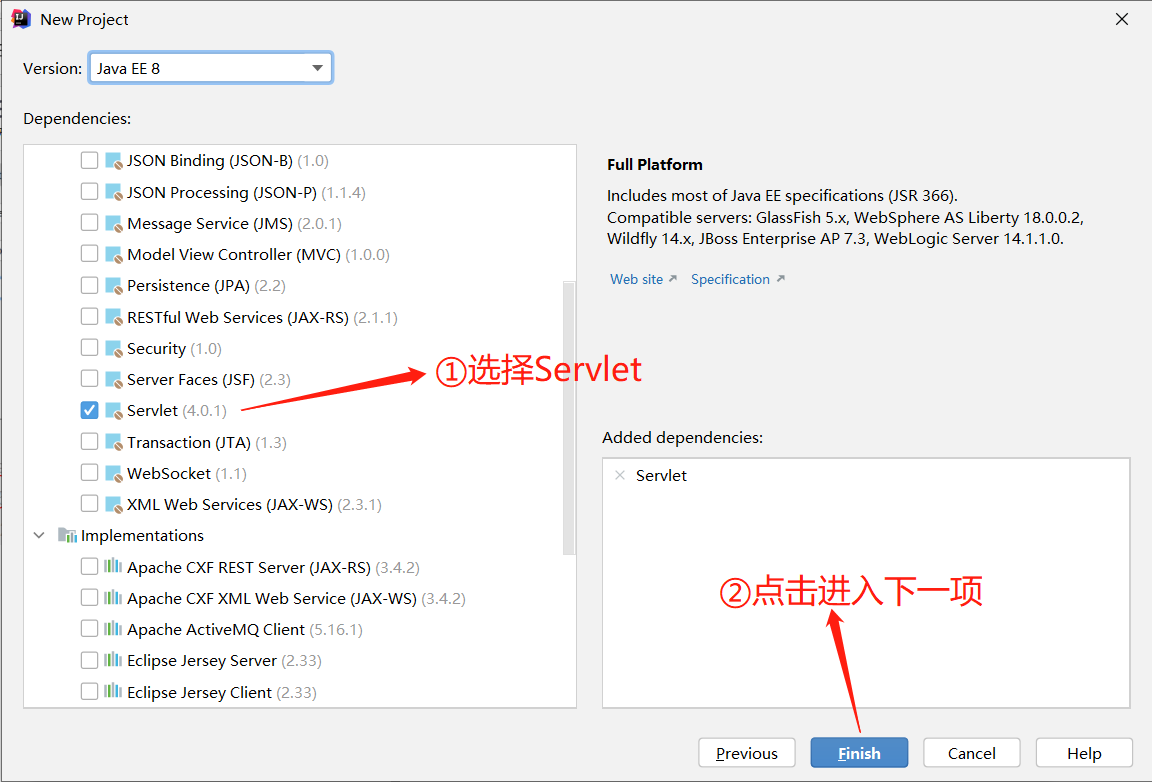
Task: Click the Message Service (JMS) icon
Action: click(113, 223)
